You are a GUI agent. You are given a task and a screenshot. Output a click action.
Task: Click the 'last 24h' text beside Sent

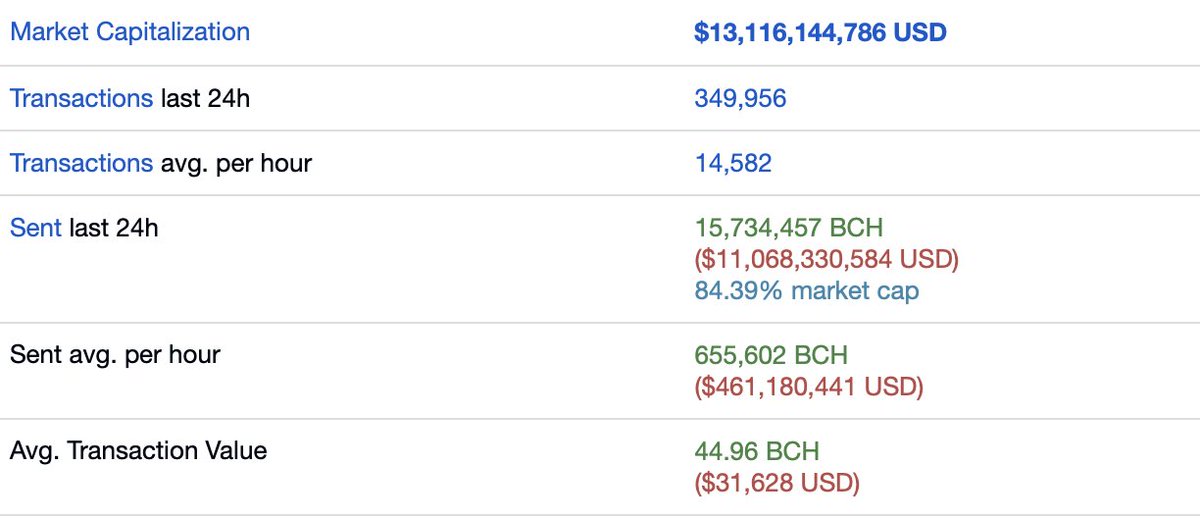point(114,228)
